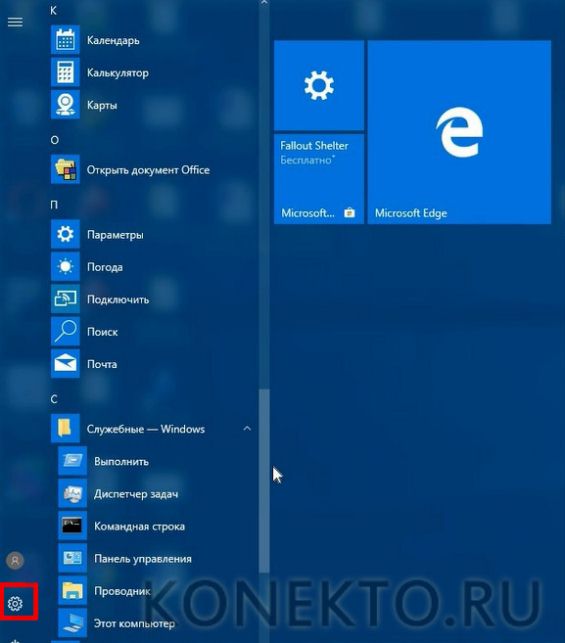The image size is (565, 643).
Task: Open the Calendar app icon
Action: click(x=65, y=40)
